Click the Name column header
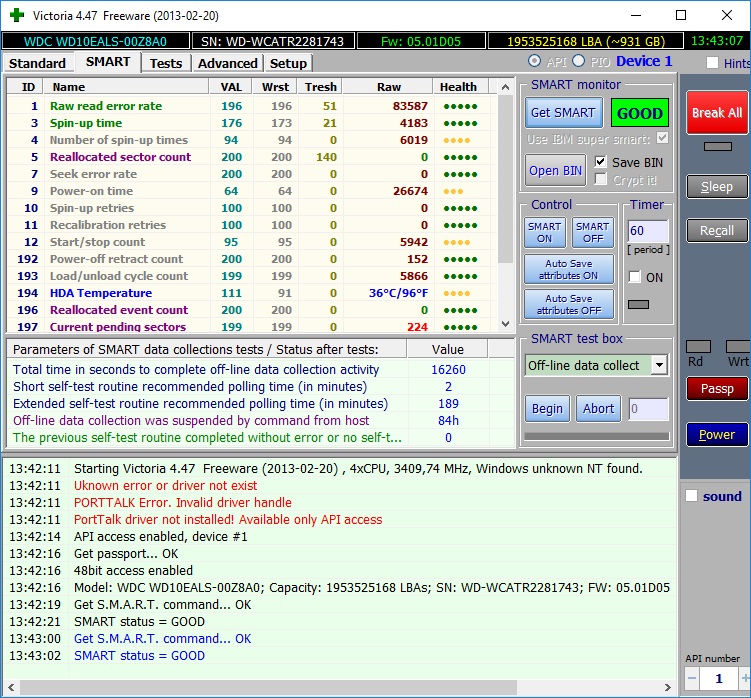The height and width of the screenshot is (698, 751). point(126,87)
